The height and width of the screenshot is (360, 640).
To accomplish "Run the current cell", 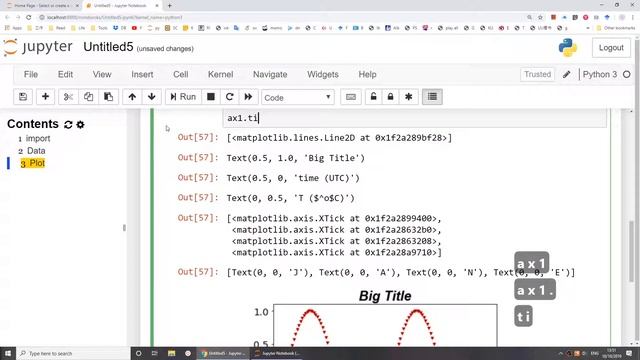I will coord(183,97).
